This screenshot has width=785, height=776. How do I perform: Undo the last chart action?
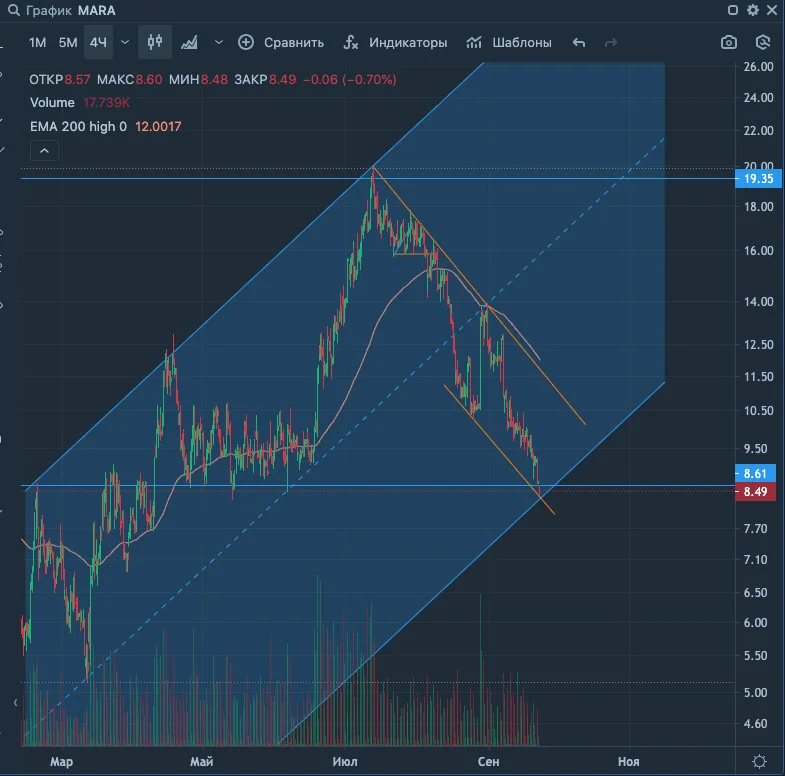click(x=579, y=43)
